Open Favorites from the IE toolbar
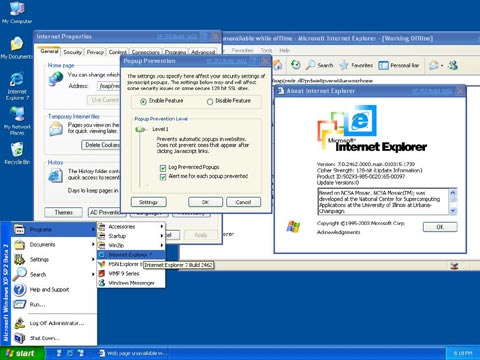The height and width of the screenshot is (360, 480). [356, 65]
